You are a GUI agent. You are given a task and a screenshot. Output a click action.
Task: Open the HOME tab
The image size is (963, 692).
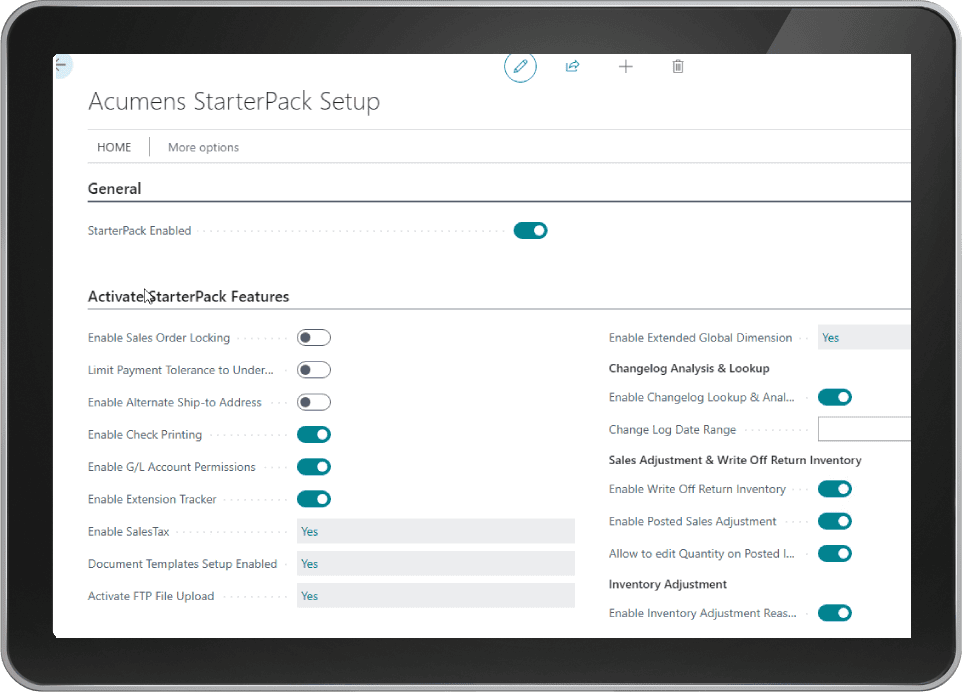point(114,147)
